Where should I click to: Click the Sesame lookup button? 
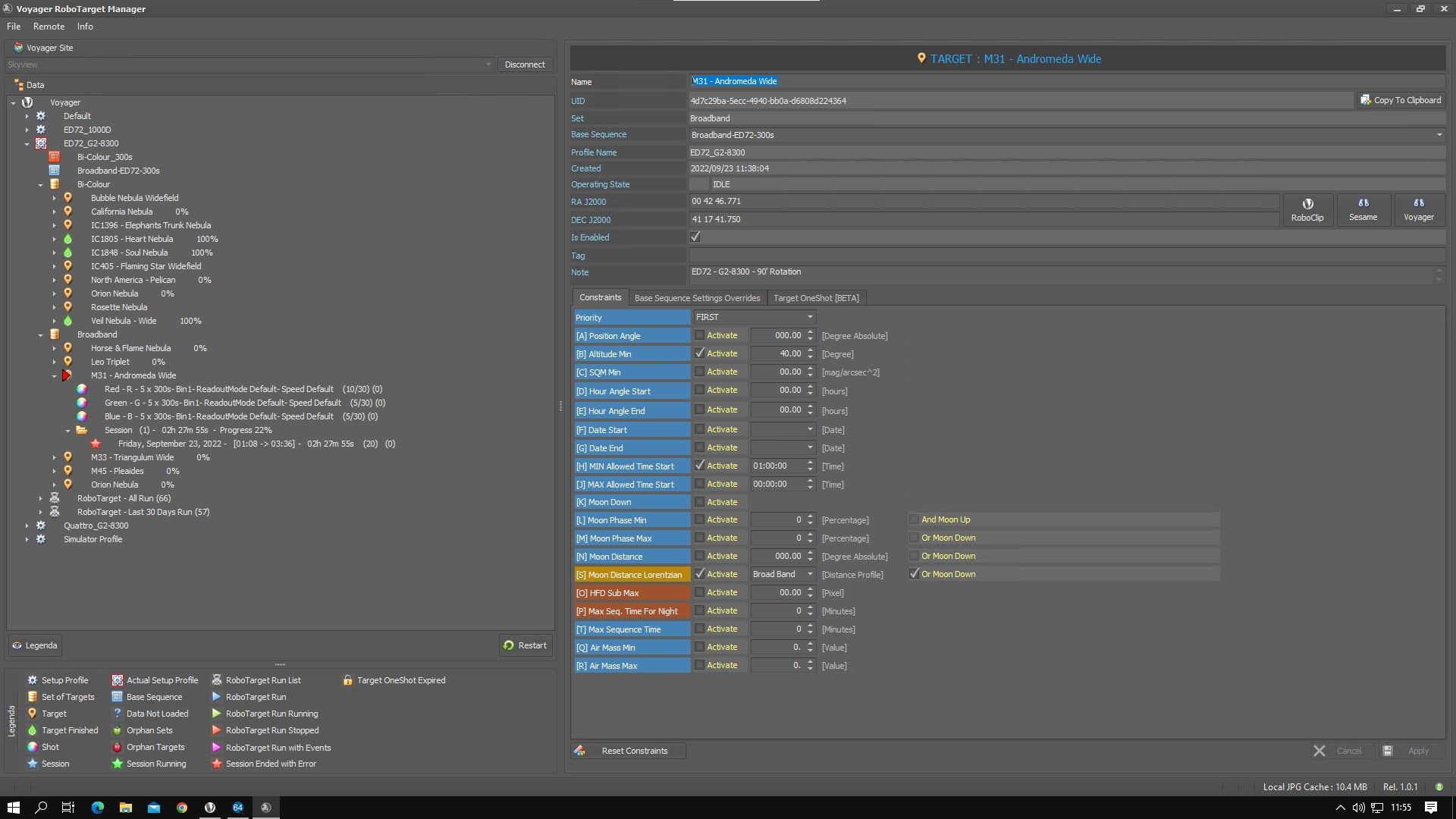1363,209
